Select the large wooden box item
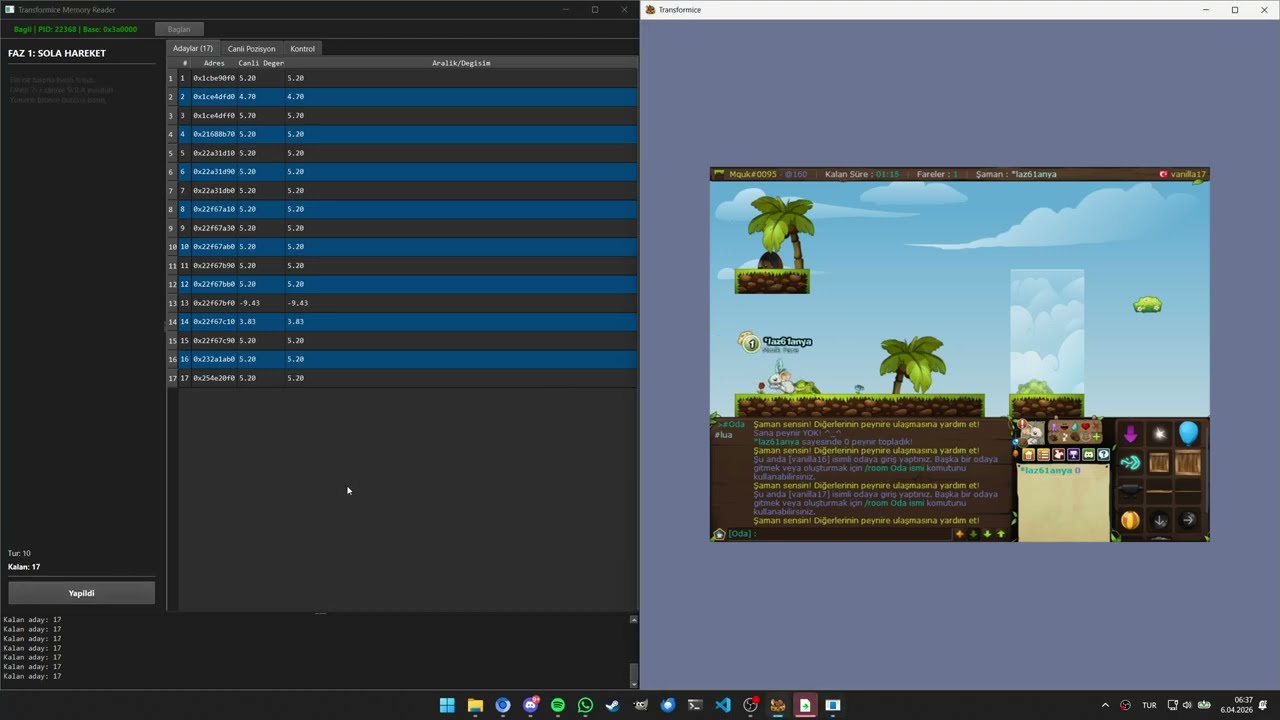 coord(1188,462)
